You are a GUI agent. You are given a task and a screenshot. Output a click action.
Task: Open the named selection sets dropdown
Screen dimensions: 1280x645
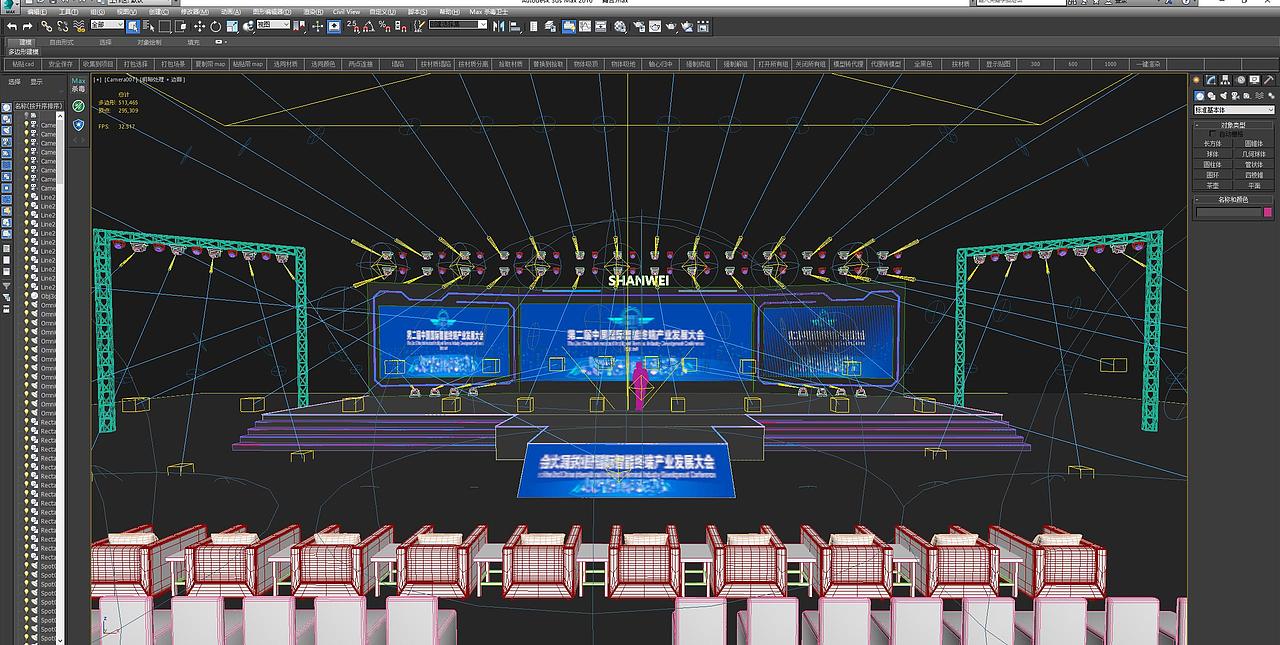tap(458, 24)
